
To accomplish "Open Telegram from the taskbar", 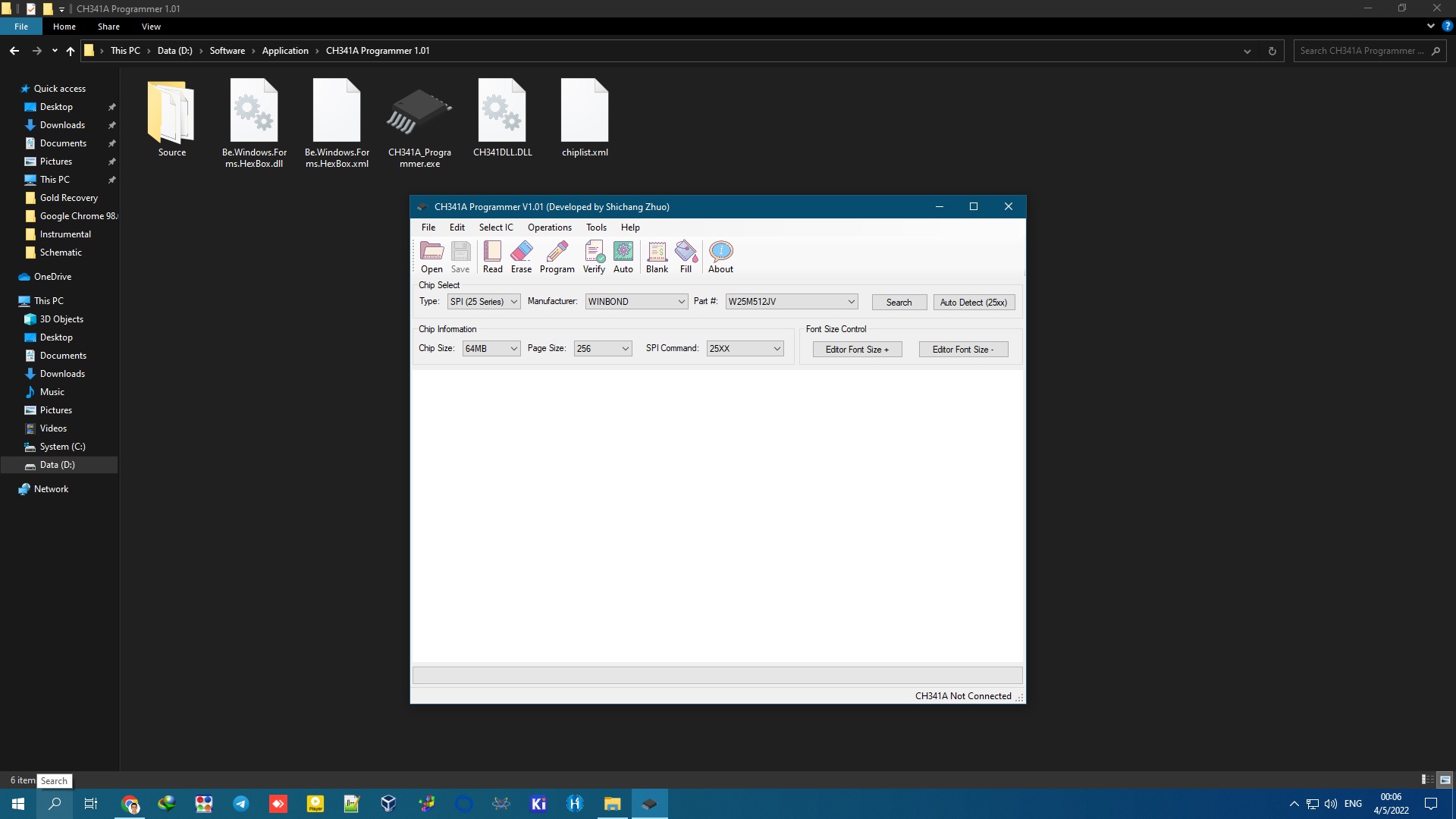I will point(241,804).
